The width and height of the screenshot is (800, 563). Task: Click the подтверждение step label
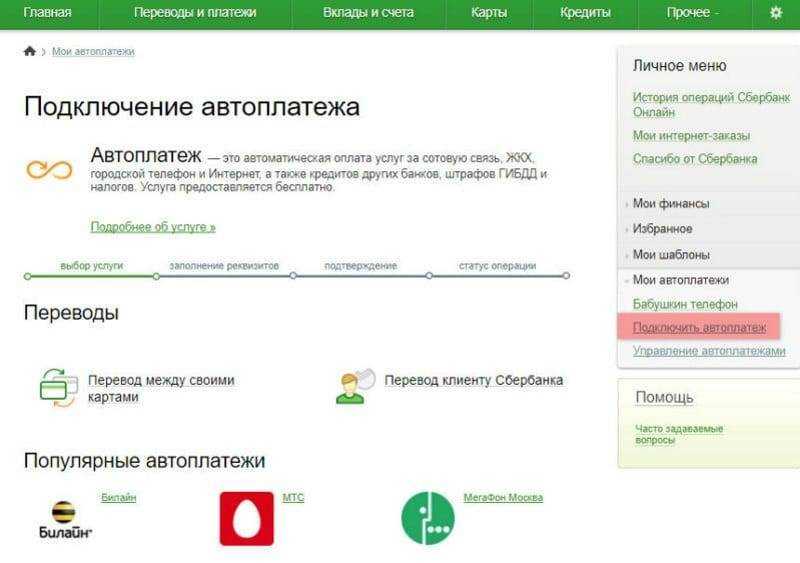(x=361, y=266)
